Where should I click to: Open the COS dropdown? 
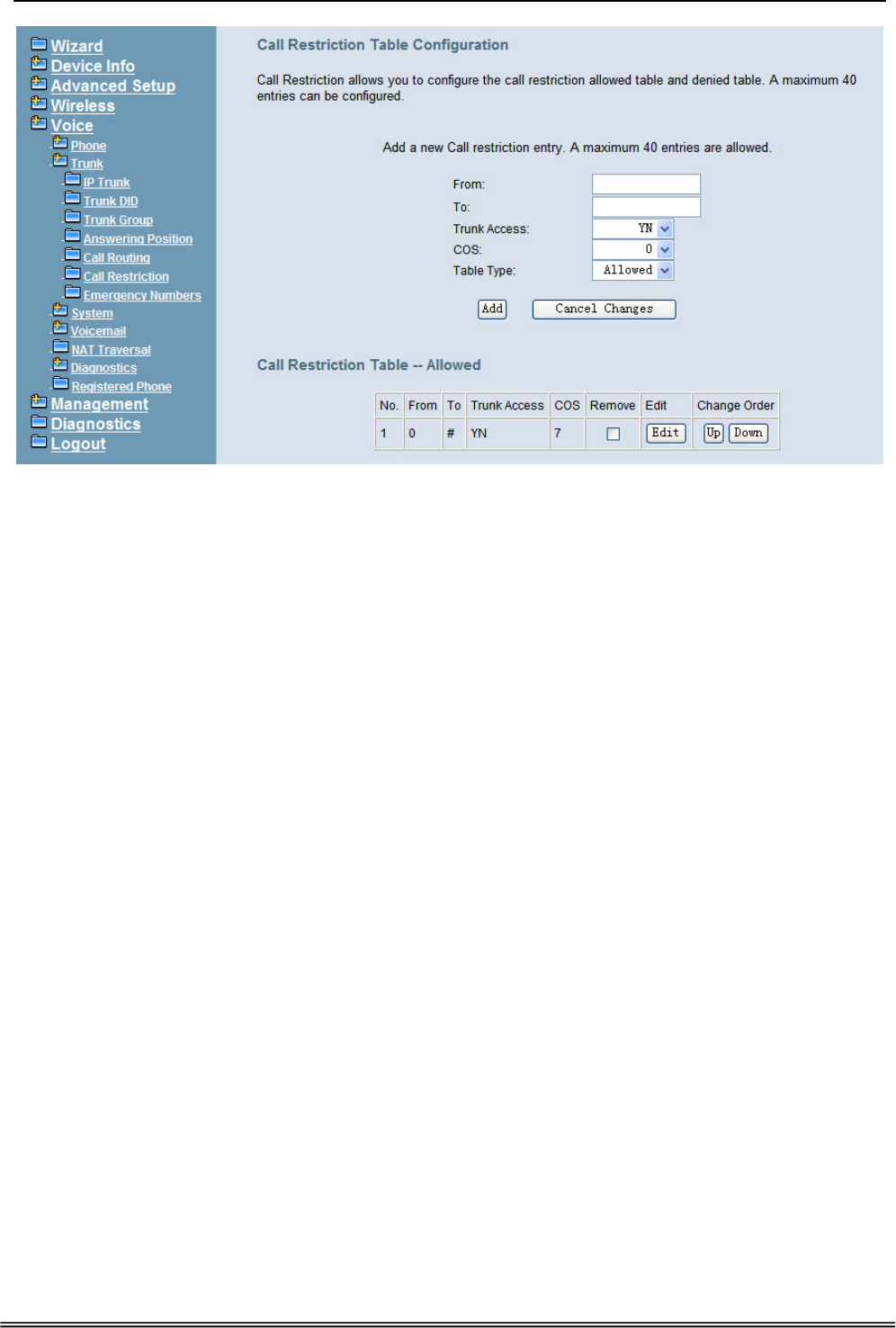pos(632,249)
